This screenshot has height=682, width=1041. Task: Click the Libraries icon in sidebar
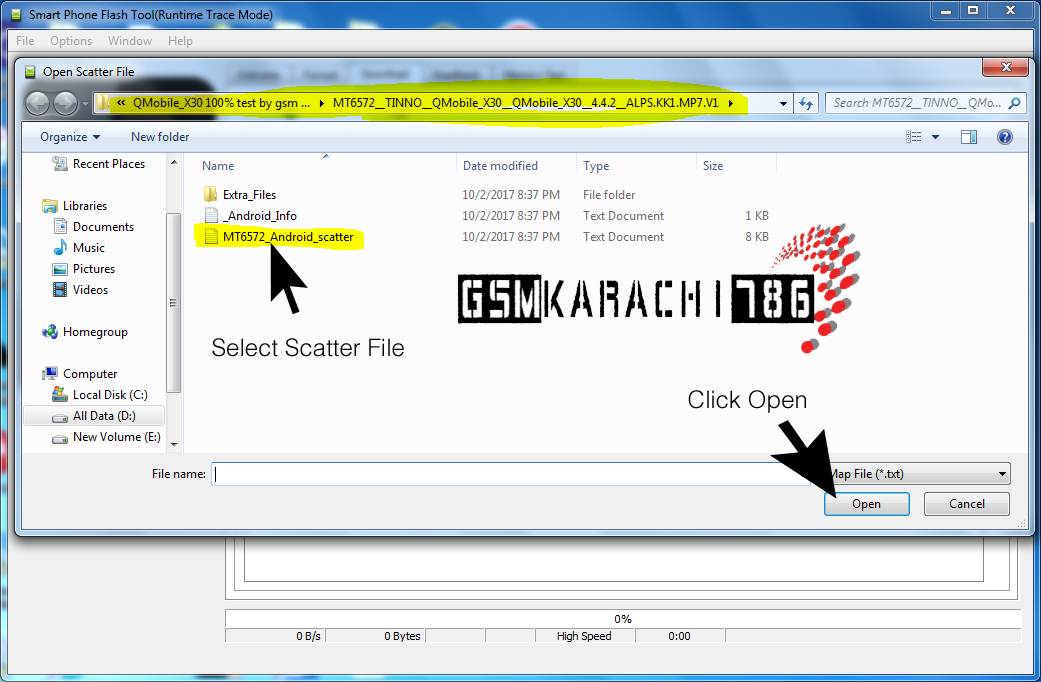[x=50, y=206]
